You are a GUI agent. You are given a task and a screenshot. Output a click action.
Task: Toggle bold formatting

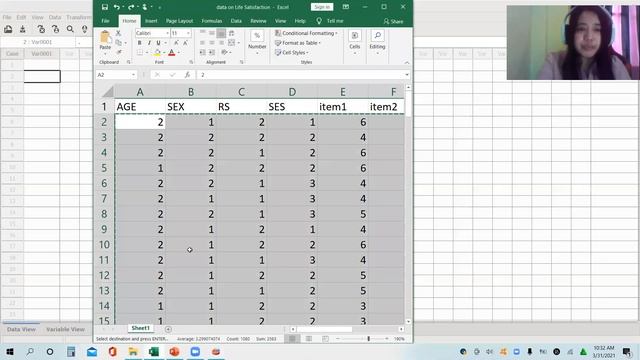[140, 43]
